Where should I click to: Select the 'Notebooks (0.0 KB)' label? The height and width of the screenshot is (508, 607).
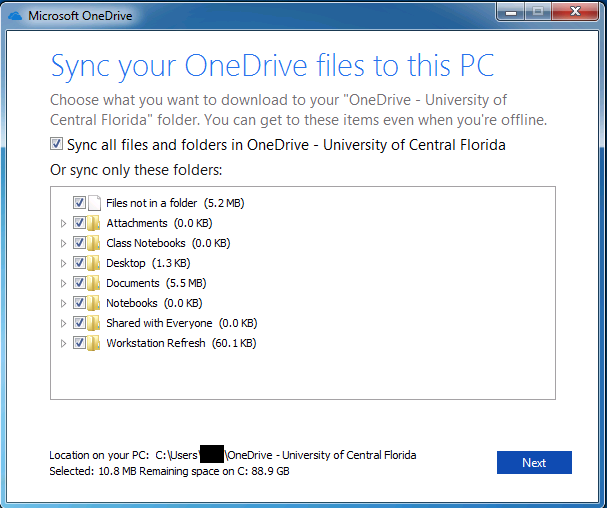154,303
